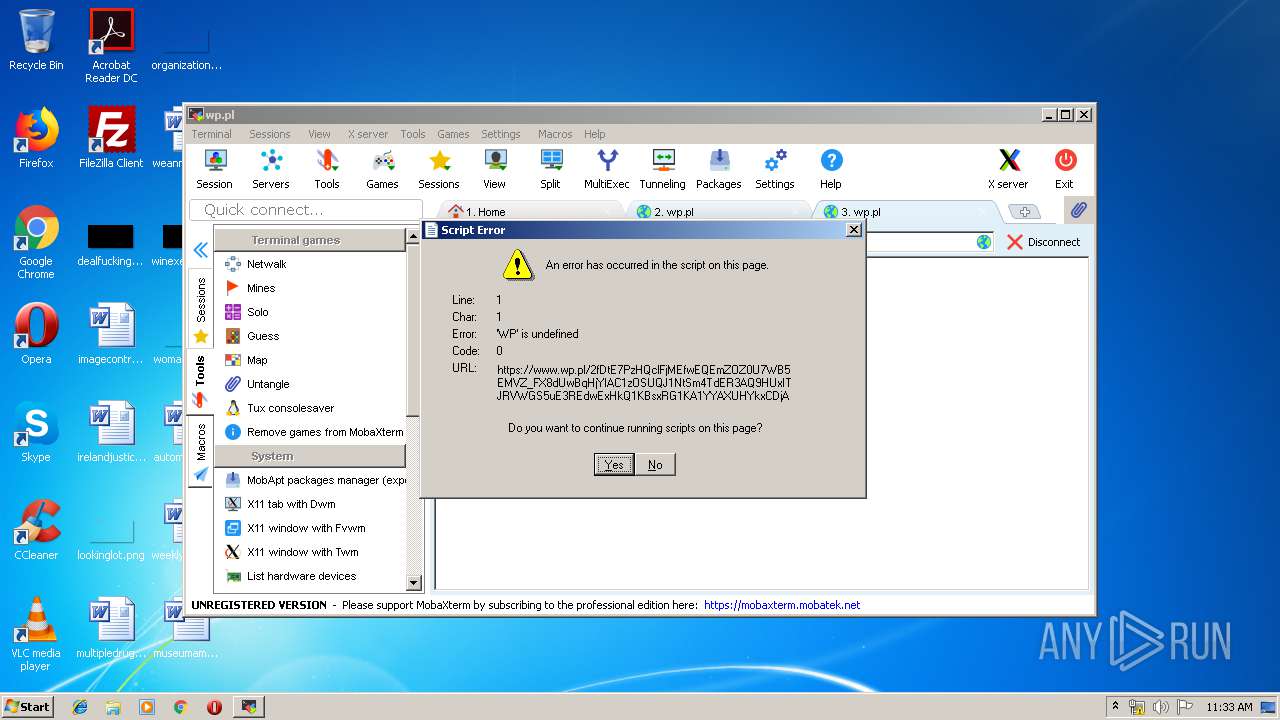This screenshot has height=720, width=1280.
Task: Open the Sessions menu
Action: [x=269, y=134]
